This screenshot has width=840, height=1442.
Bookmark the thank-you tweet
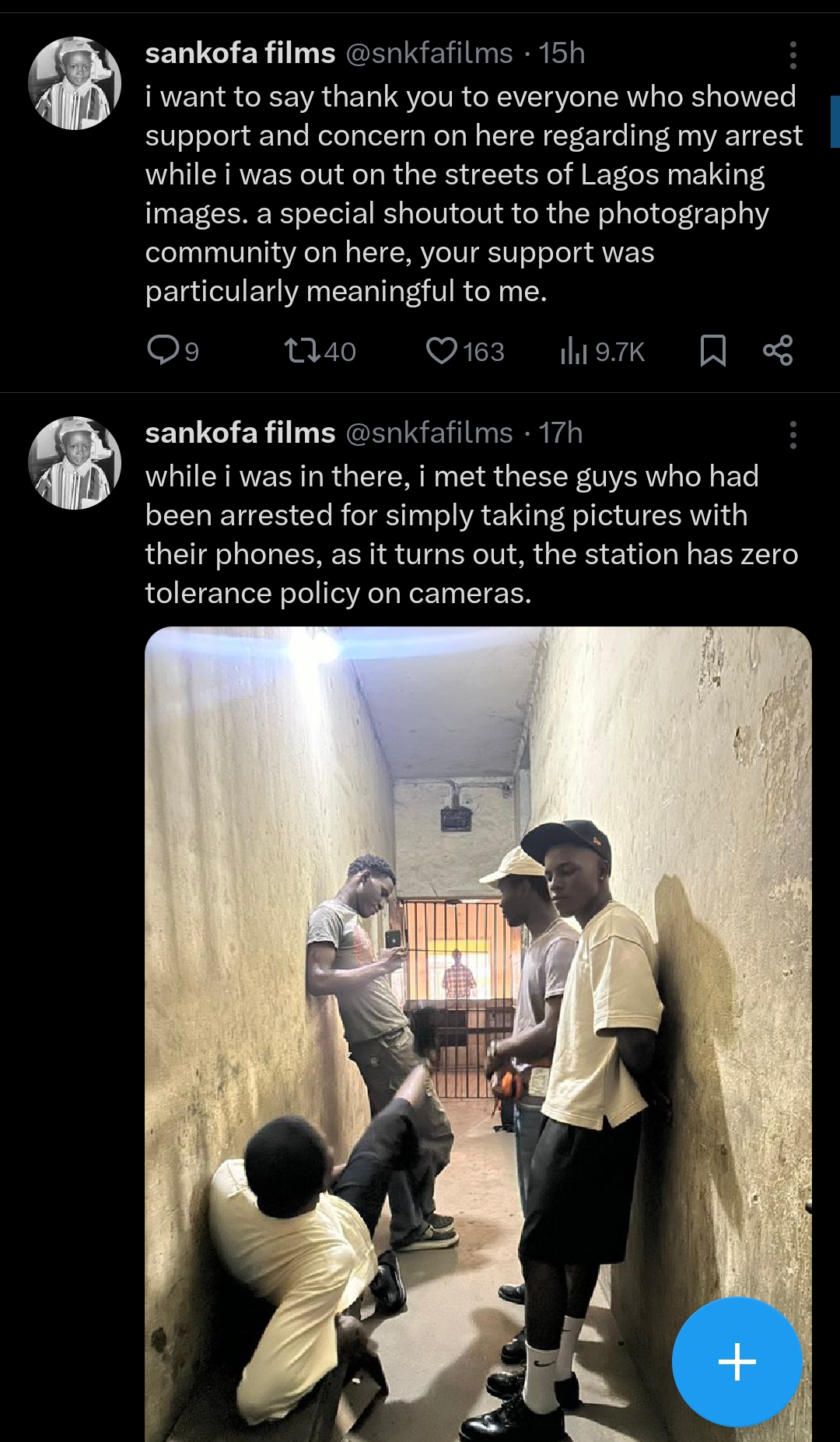712,351
